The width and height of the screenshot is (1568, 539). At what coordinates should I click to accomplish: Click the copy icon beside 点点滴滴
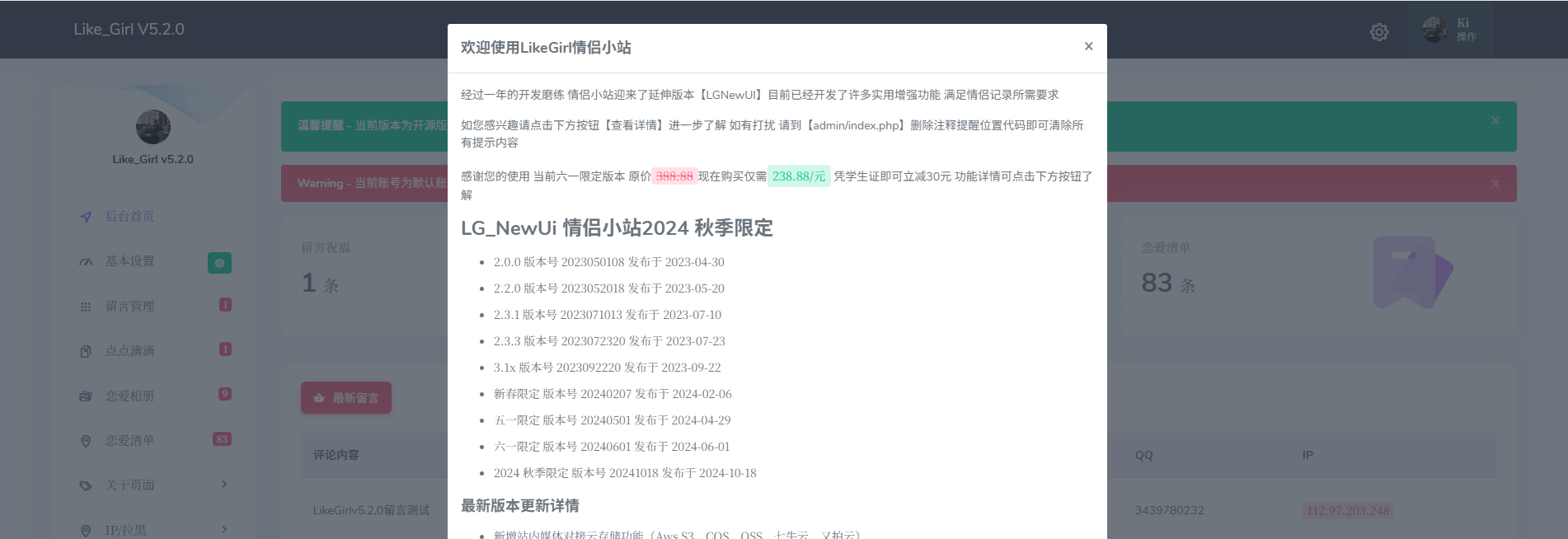pyautogui.click(x=86, y=351)
